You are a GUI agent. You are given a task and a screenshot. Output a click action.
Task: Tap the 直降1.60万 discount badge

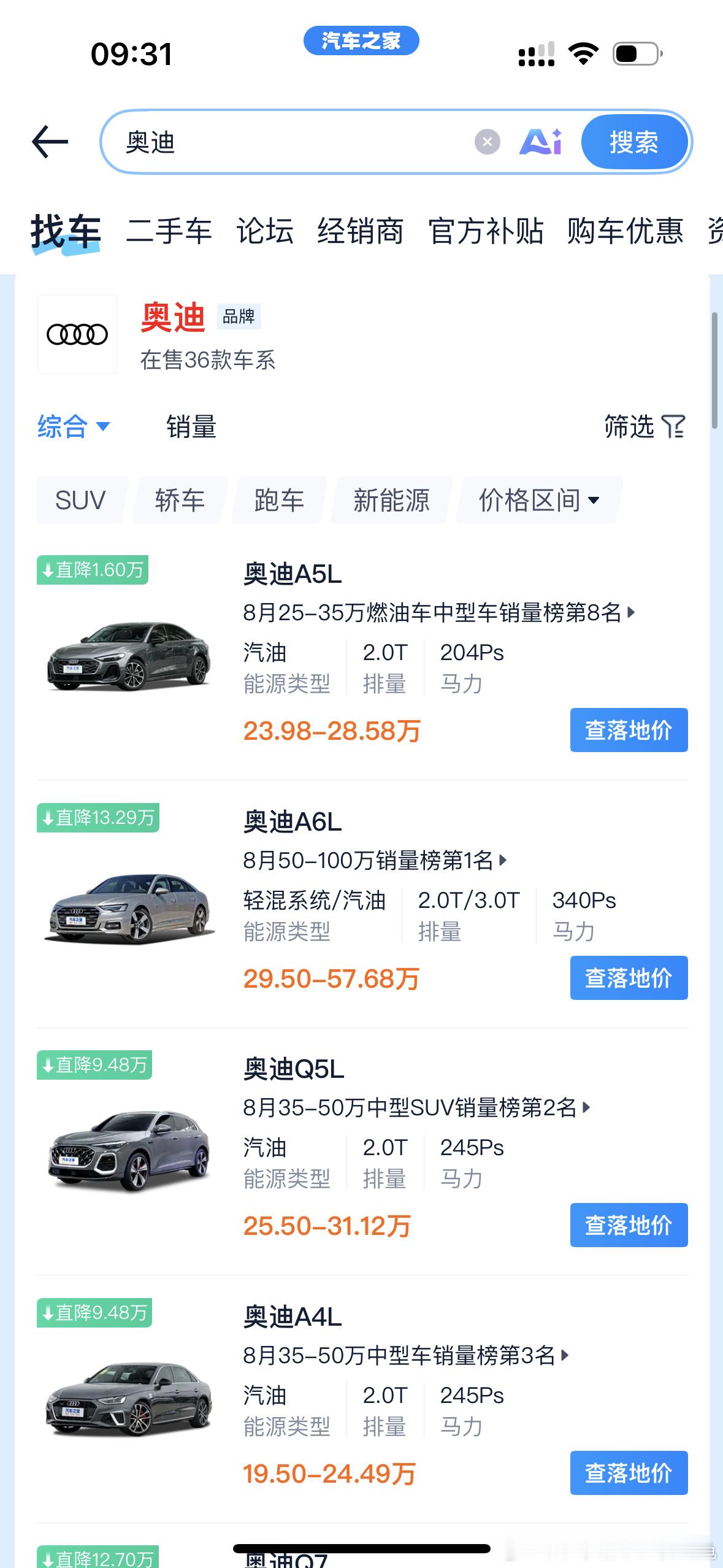point(93,570)
